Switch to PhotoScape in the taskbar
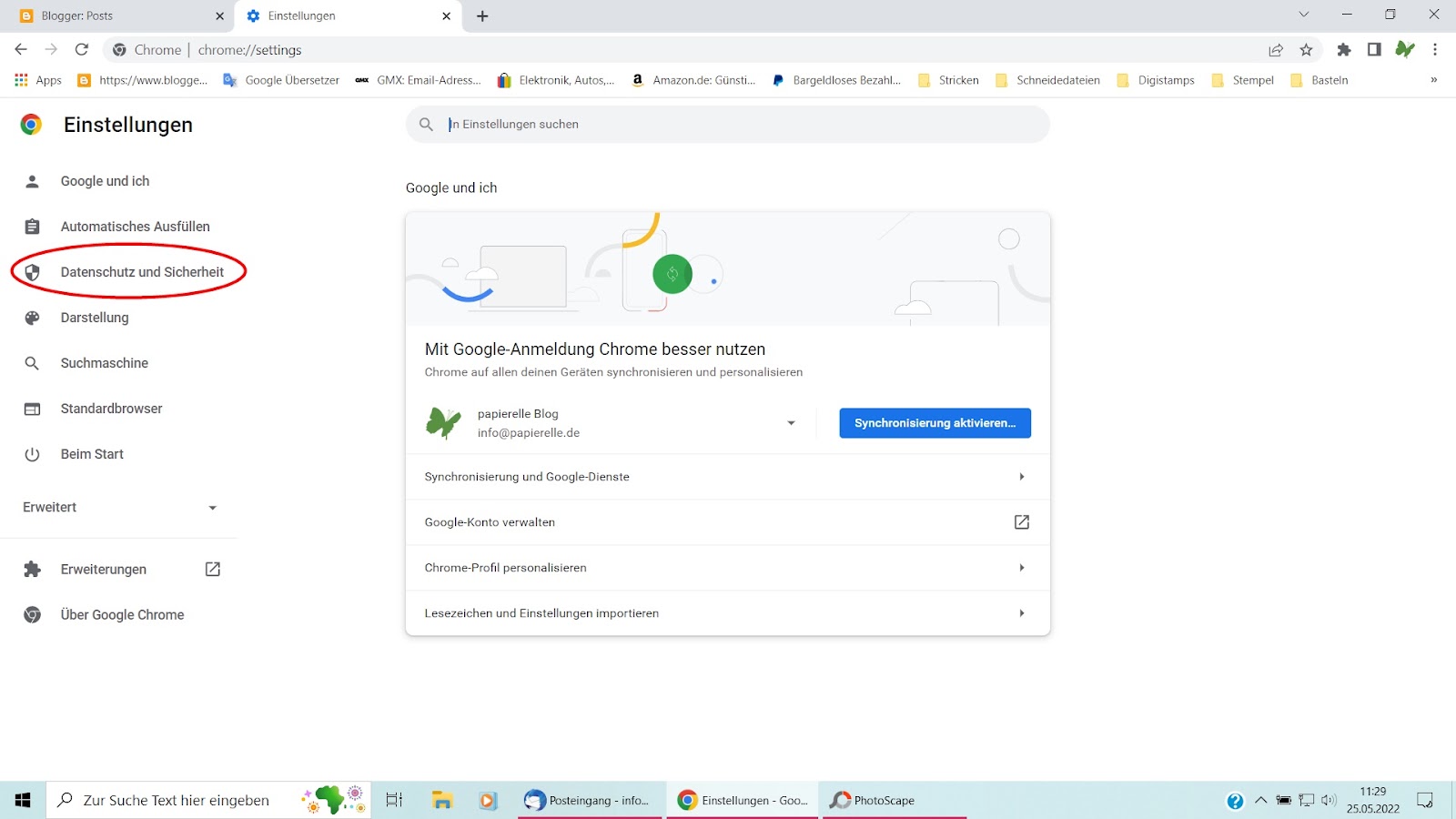The width and height of the screenshot is (1456, 819). [895, 800]
